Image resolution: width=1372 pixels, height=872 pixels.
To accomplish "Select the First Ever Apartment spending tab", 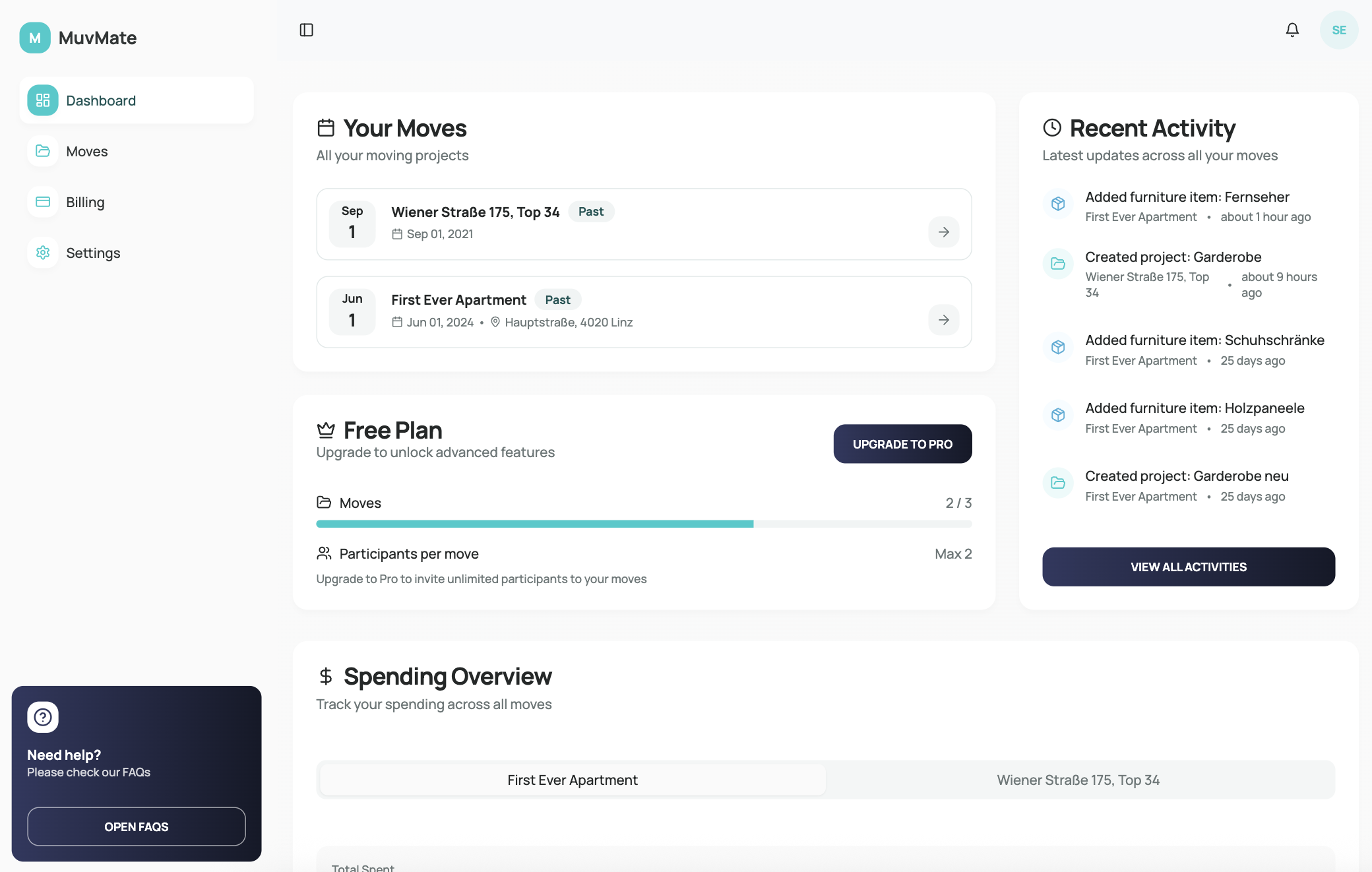I will click(x=572, y=780).
